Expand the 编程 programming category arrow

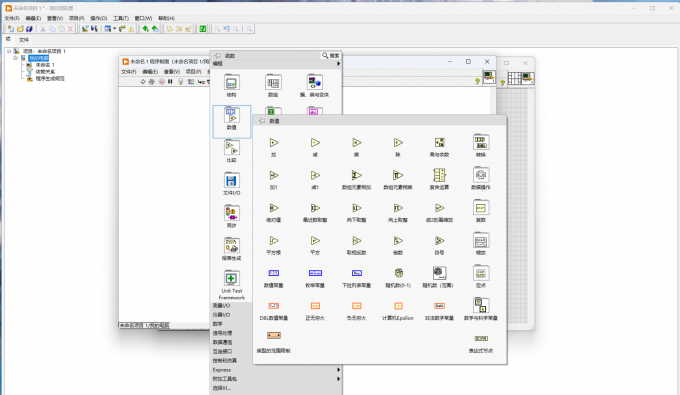(339, 64)
